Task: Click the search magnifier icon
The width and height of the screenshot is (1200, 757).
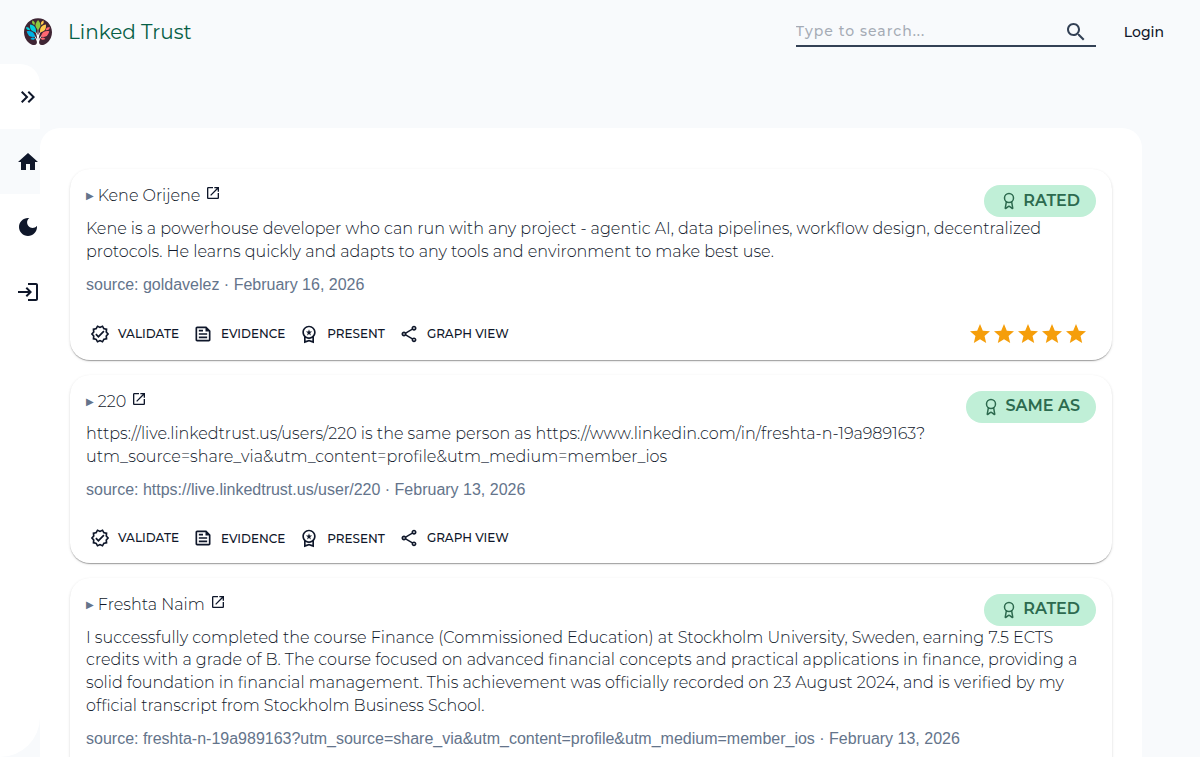Action: (x=1075, y=32)
